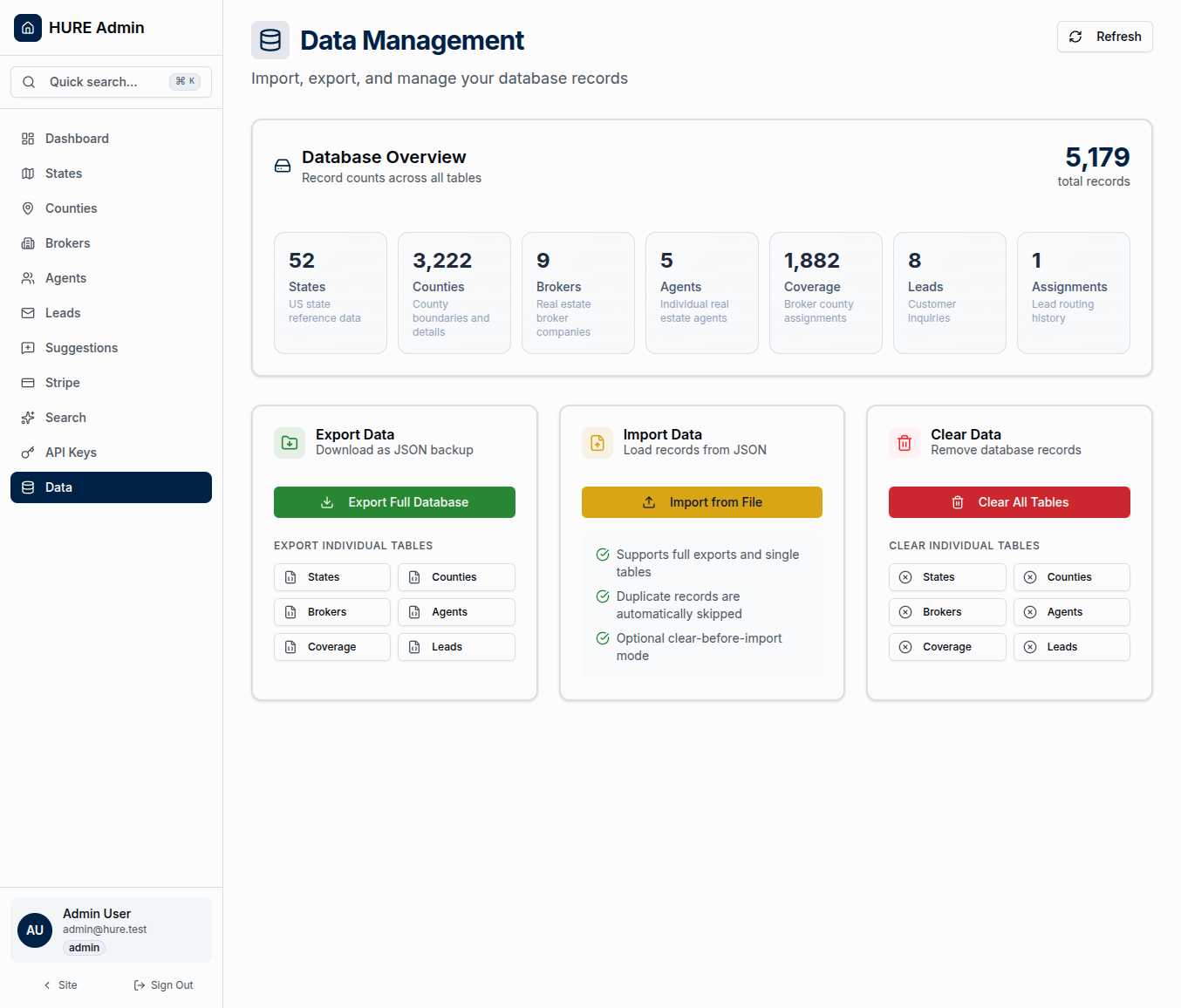The image size is (1181, 1008).
Task: Click the Stripe credit card icon
Action: (26, 382)
